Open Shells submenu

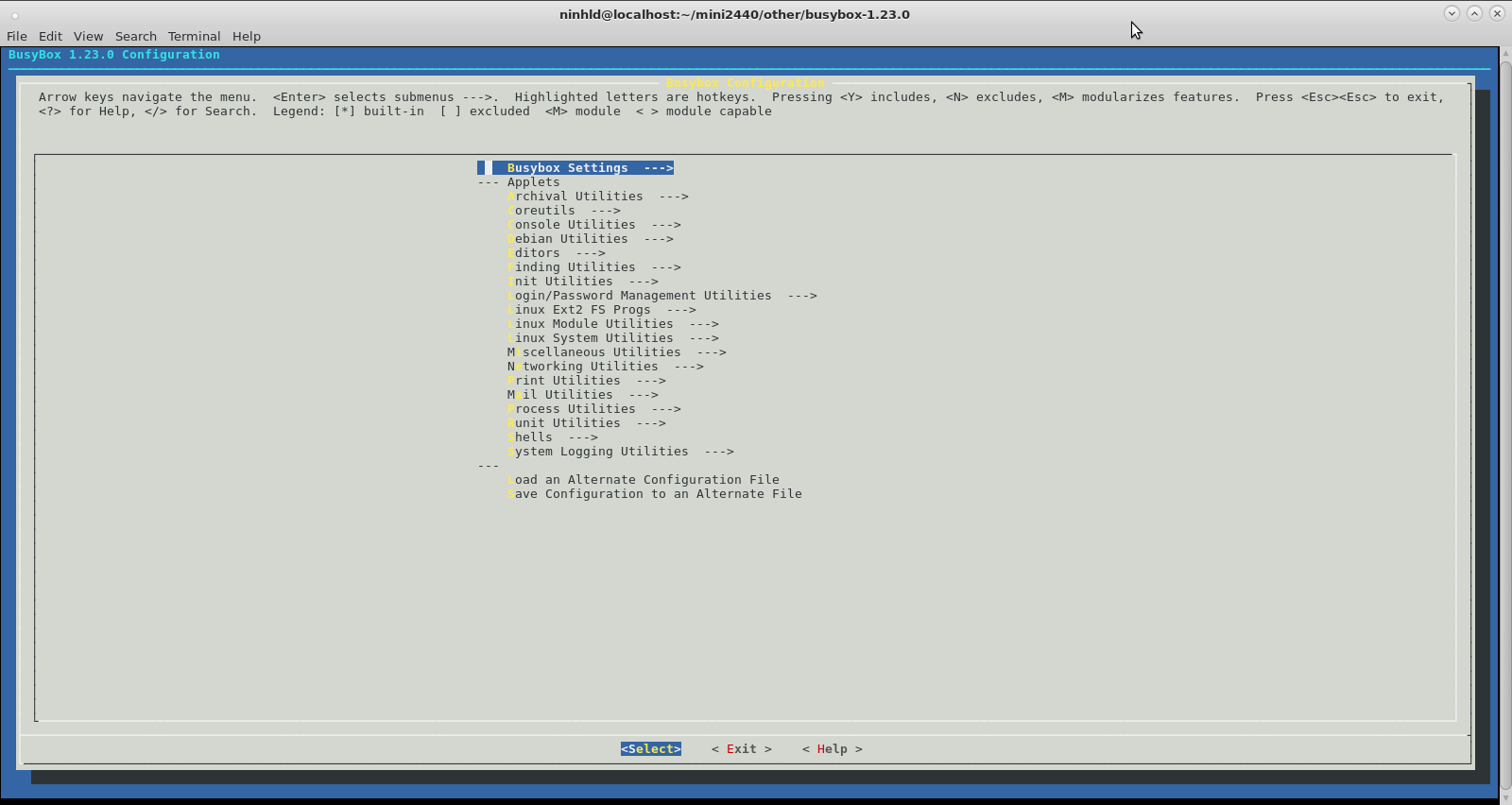pyautogui.click(x=553, y=437)
